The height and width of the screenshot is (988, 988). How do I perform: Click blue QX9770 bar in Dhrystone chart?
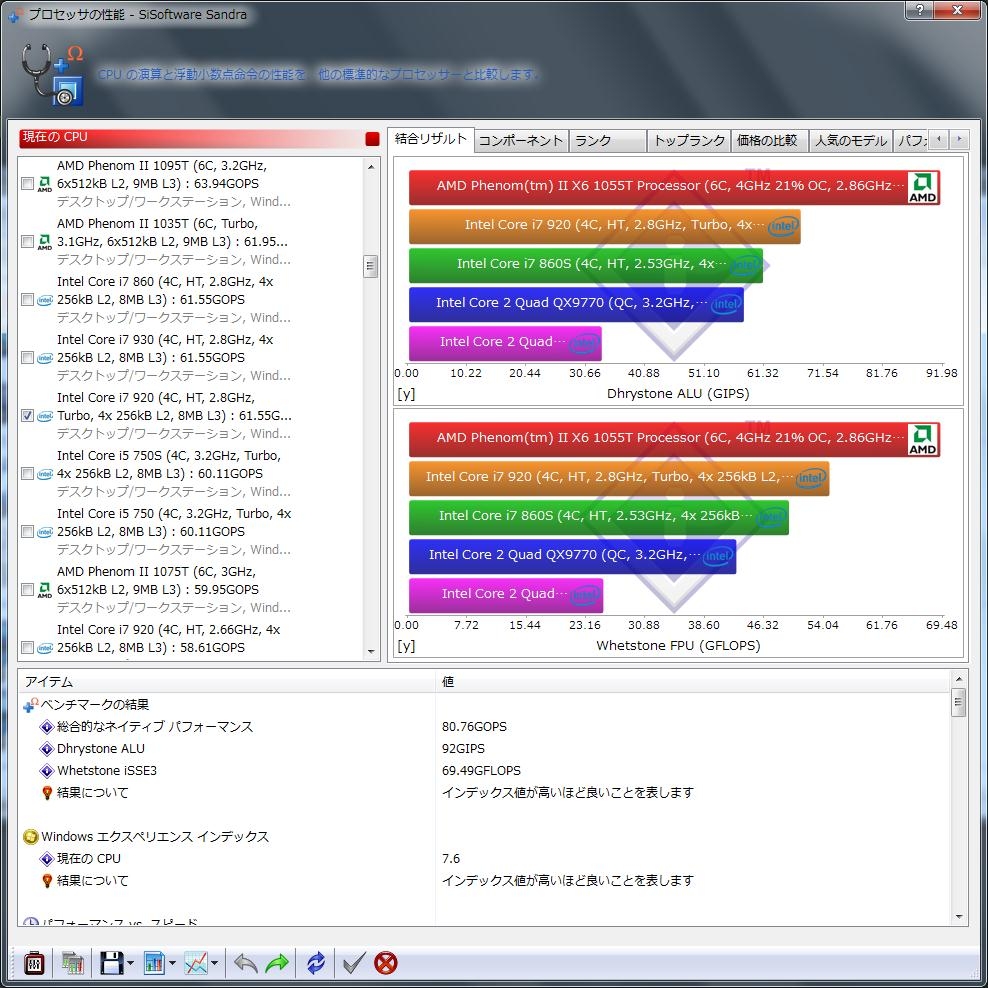[576, 304]
